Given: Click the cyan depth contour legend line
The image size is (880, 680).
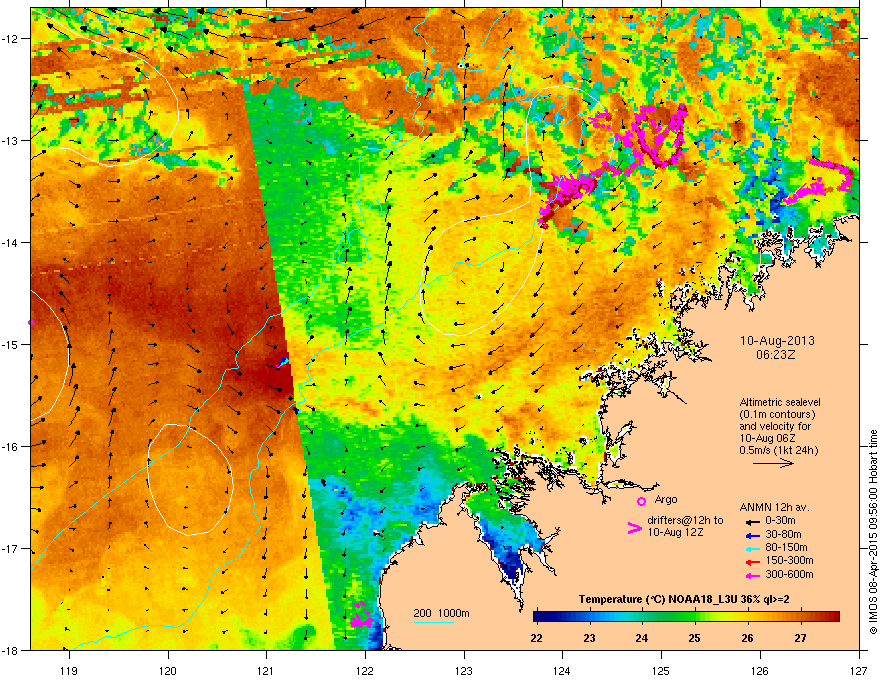Looking at the screenshot, I should (434, 622).
